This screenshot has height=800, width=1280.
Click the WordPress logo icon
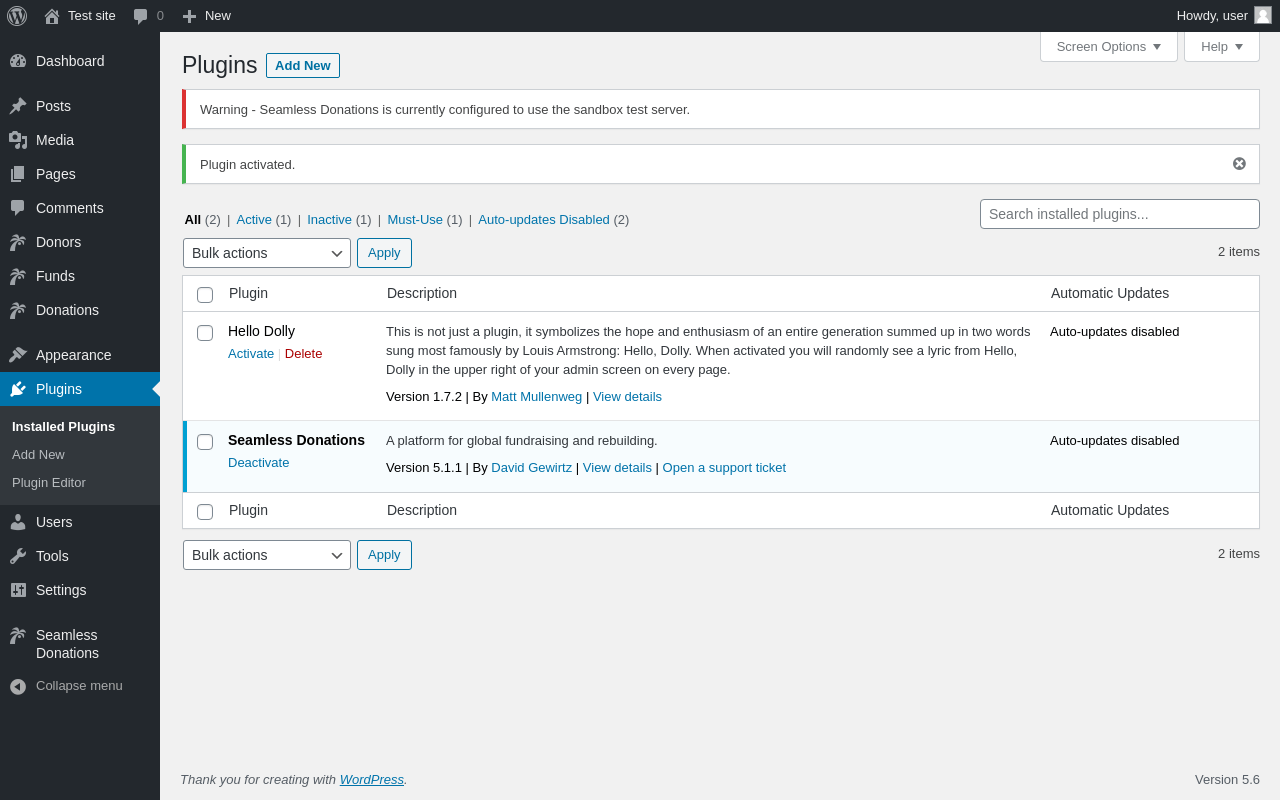[17, 16]
